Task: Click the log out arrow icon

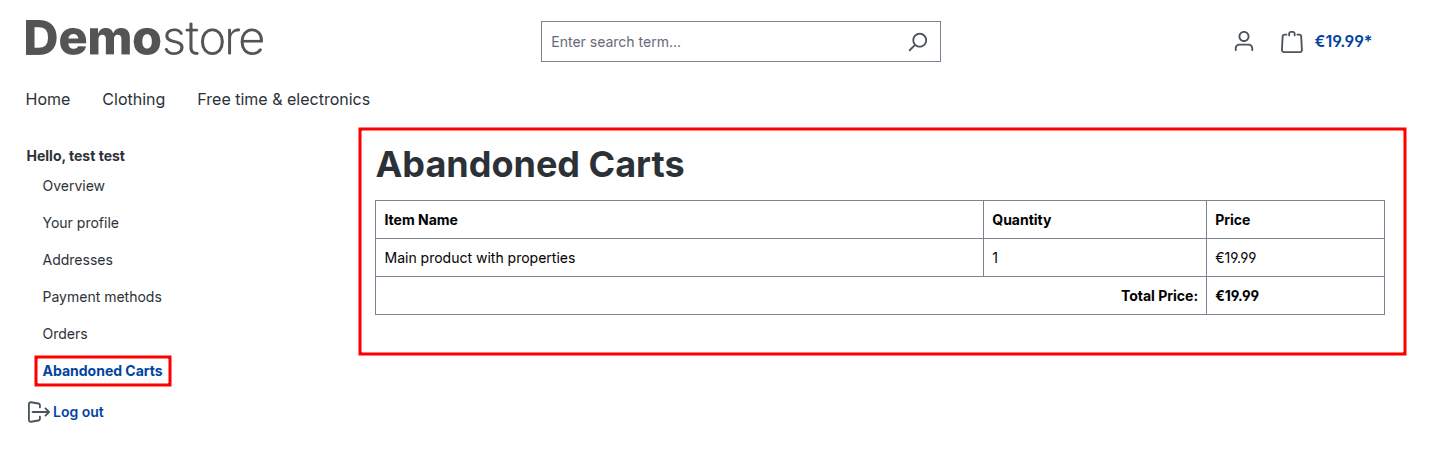Action: (38, 412)
